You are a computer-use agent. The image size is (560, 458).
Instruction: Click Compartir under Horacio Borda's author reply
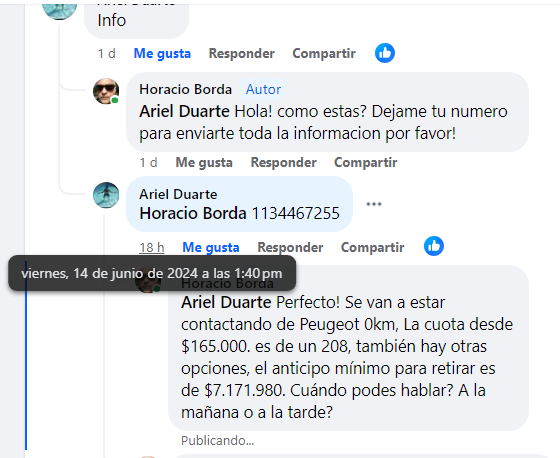[366, 163]
